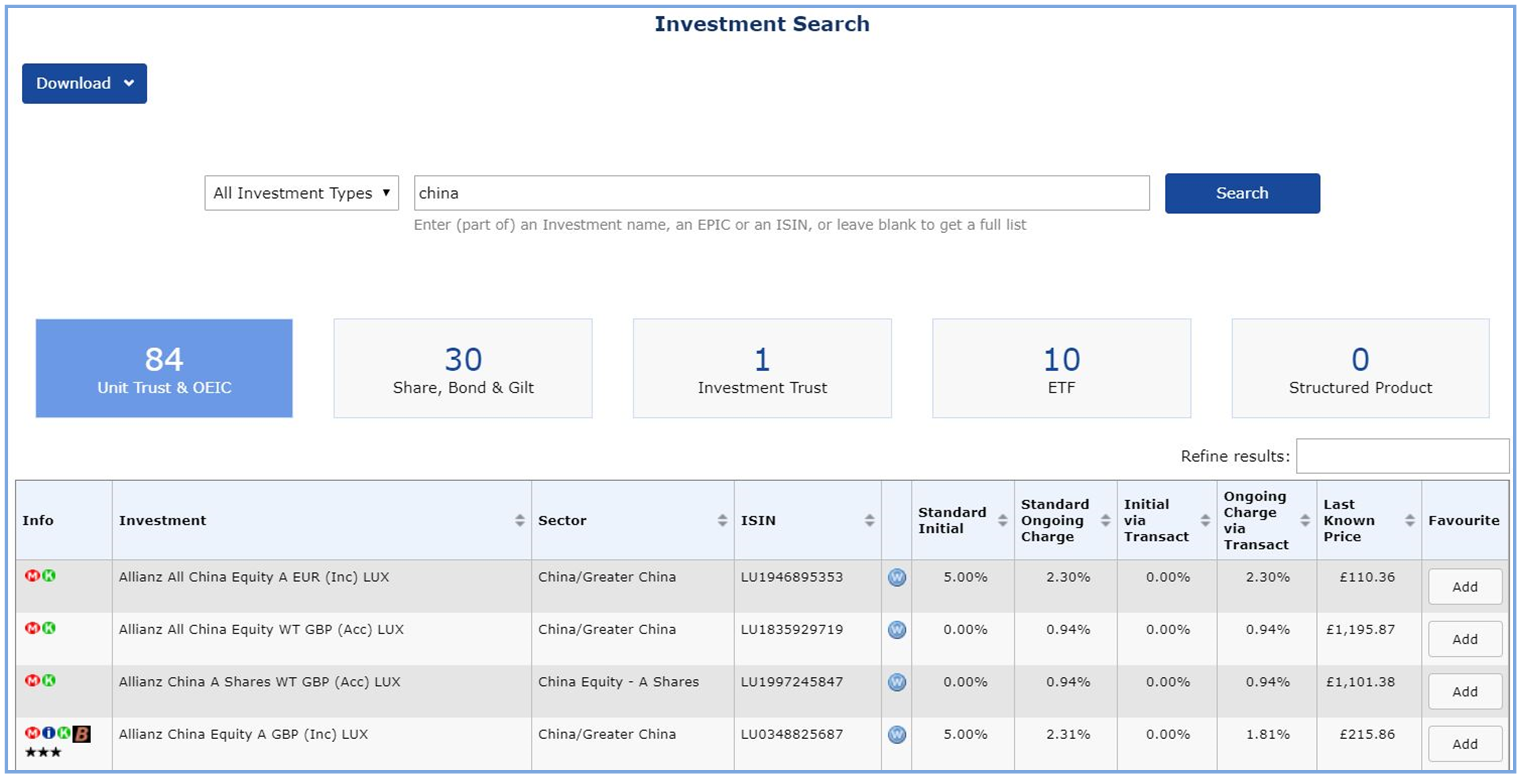Select the ETF results tab
Viewport: 1522px width, 778px height.
tap(1061, 368)
